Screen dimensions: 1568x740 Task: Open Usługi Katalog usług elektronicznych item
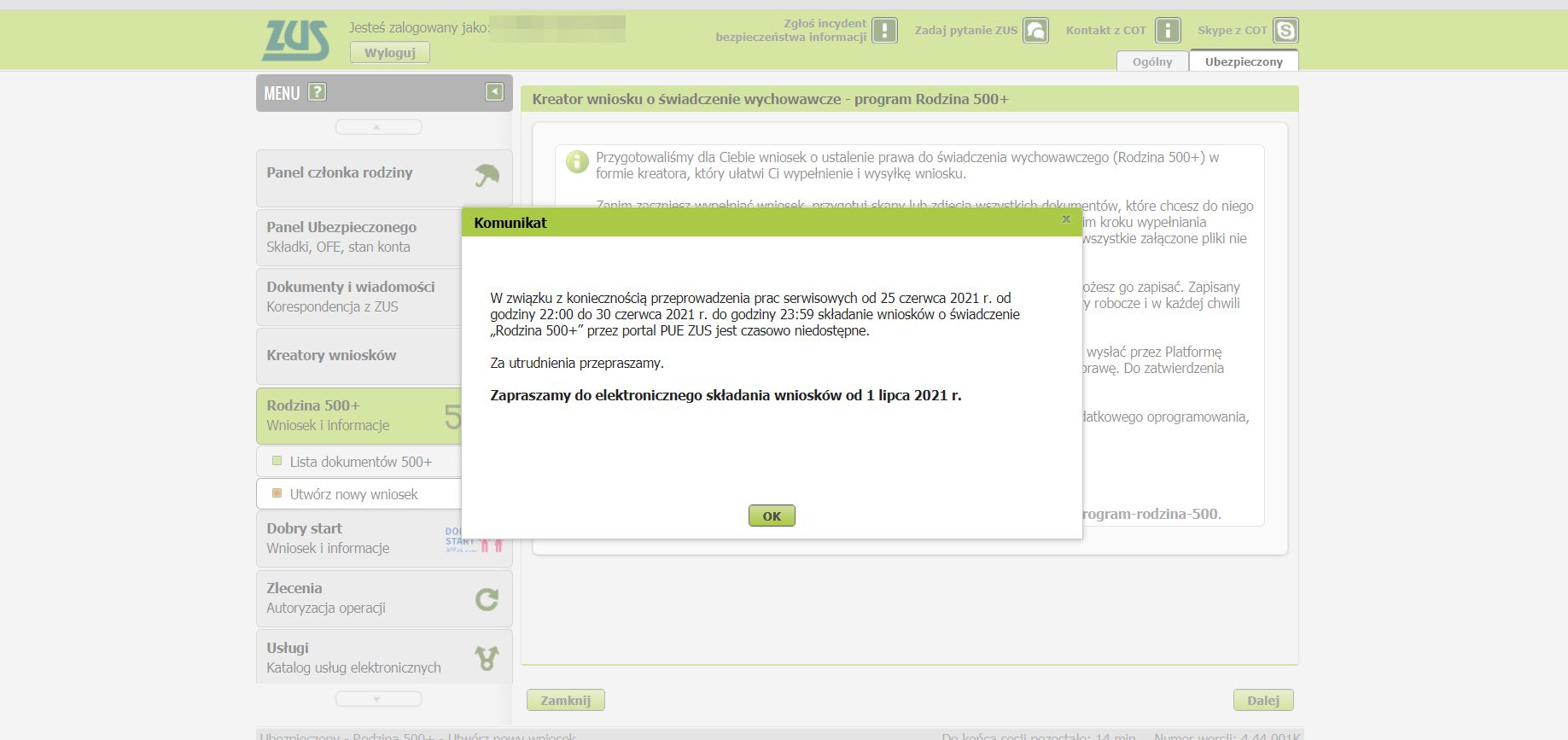click(384, 657)
